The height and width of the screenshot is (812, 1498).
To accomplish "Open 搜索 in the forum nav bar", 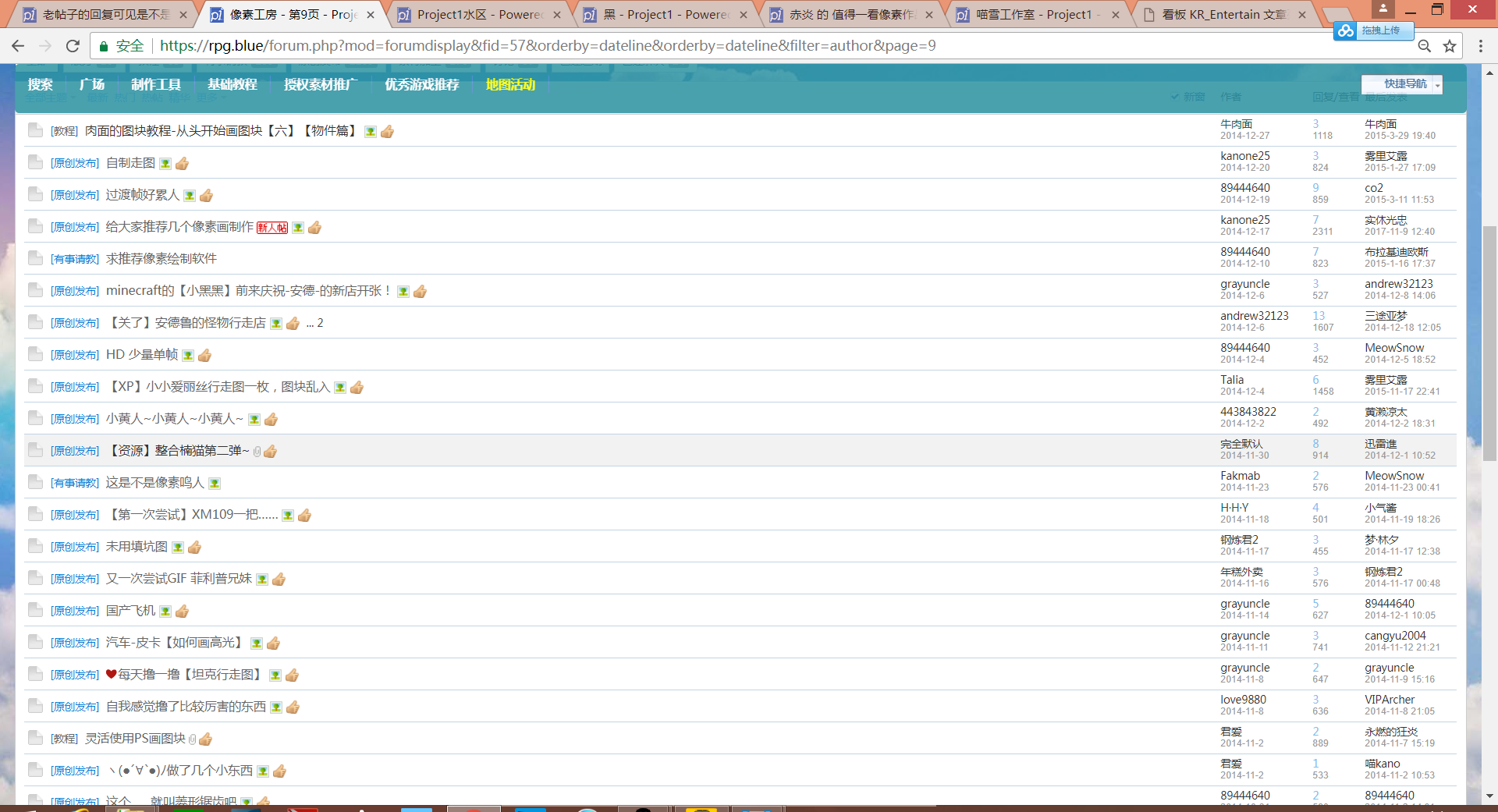I will [40, 84].
